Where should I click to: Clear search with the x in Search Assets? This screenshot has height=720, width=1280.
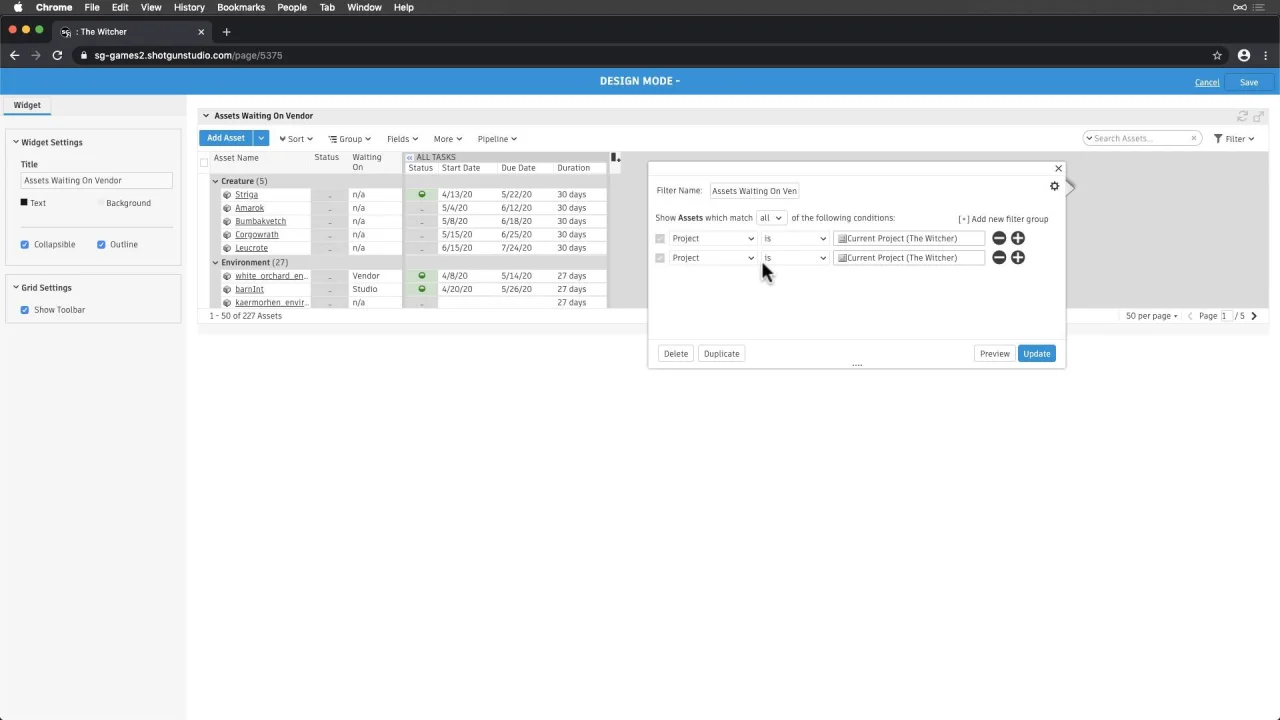coord(1193,139)
